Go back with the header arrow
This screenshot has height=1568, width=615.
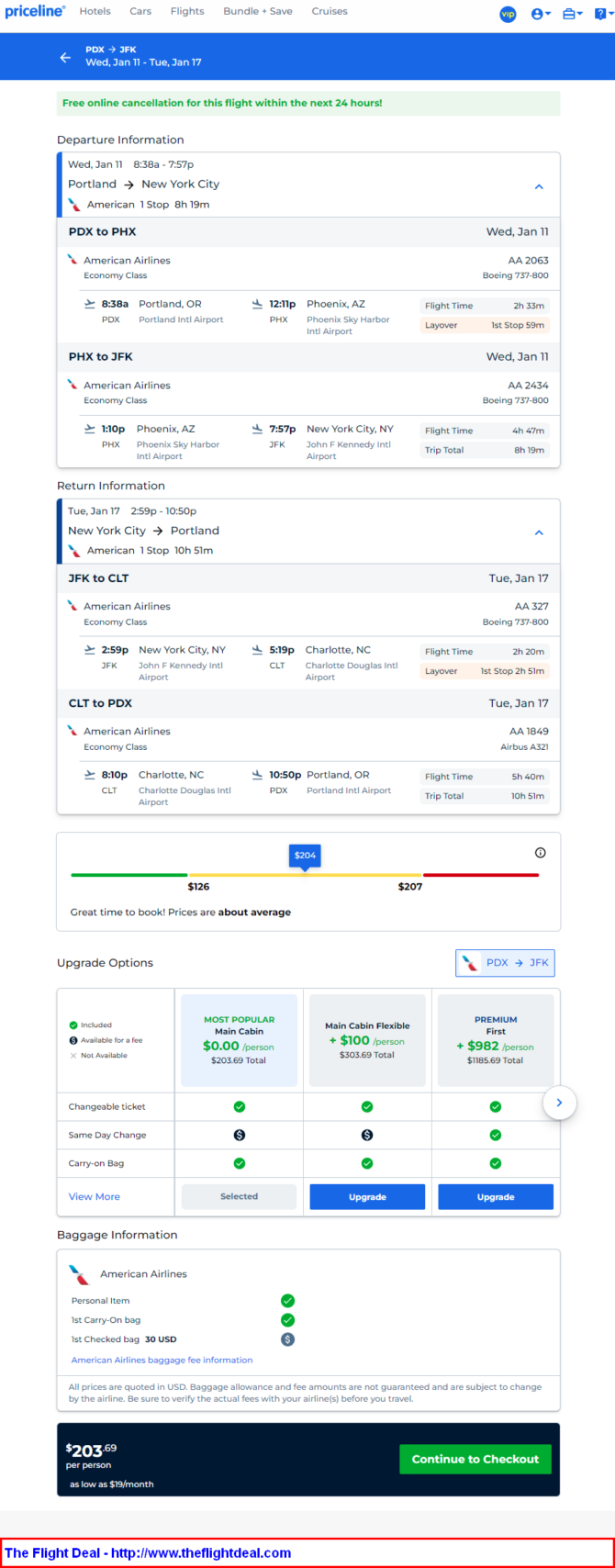click(x=65, y=57)
